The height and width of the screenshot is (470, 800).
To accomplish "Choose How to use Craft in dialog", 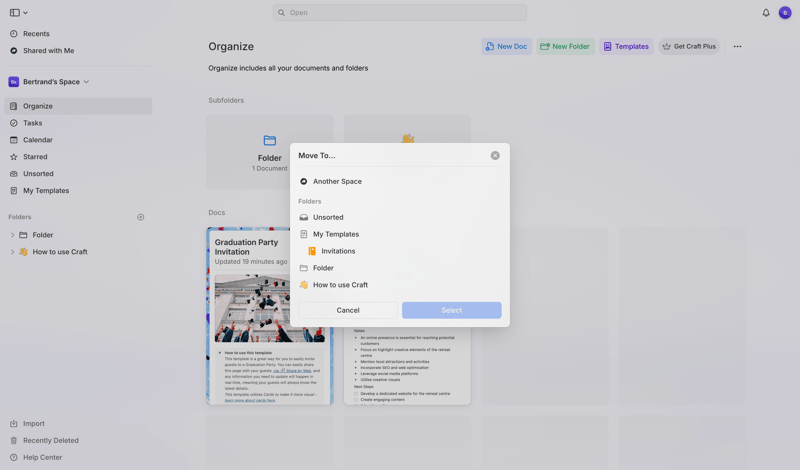I will (x=340, y=285).
